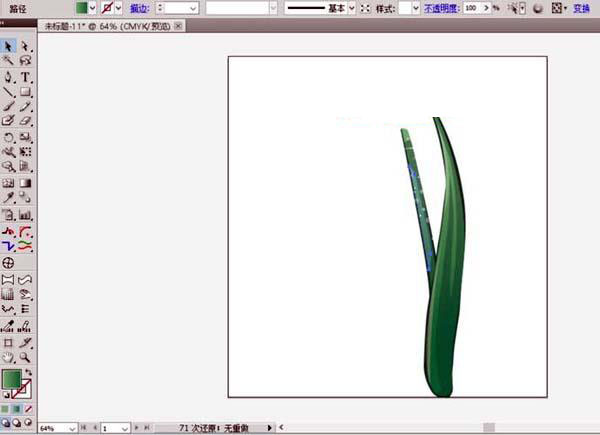Set paint mode to solid Color
The height and width of the screenshot is (435, 600).
tap(5, 409)
